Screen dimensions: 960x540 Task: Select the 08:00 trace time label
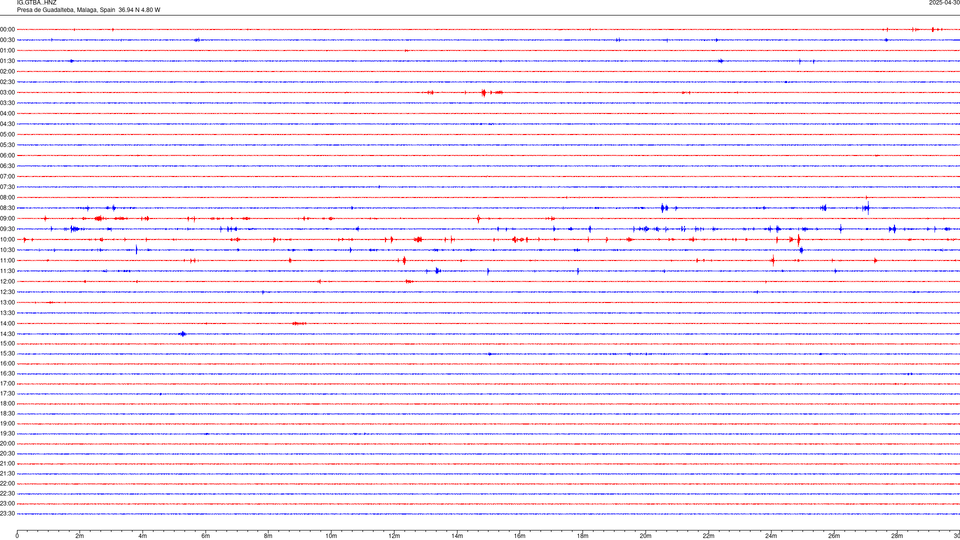click(x=7, y=197)
